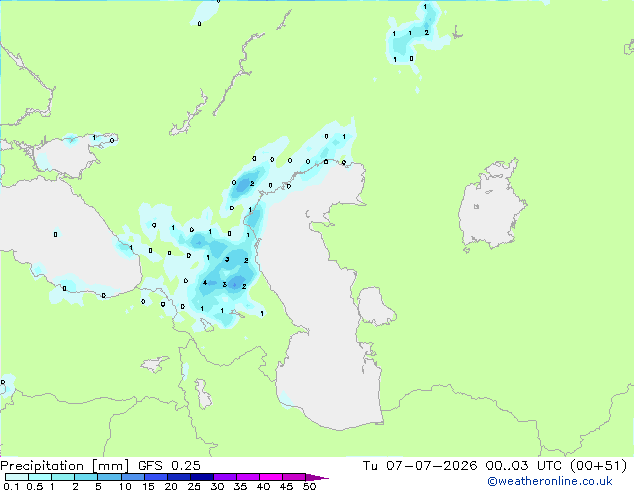Click the 'GFS 0.25' model label
The image size is (634, 490).
(x=169, y=466)
